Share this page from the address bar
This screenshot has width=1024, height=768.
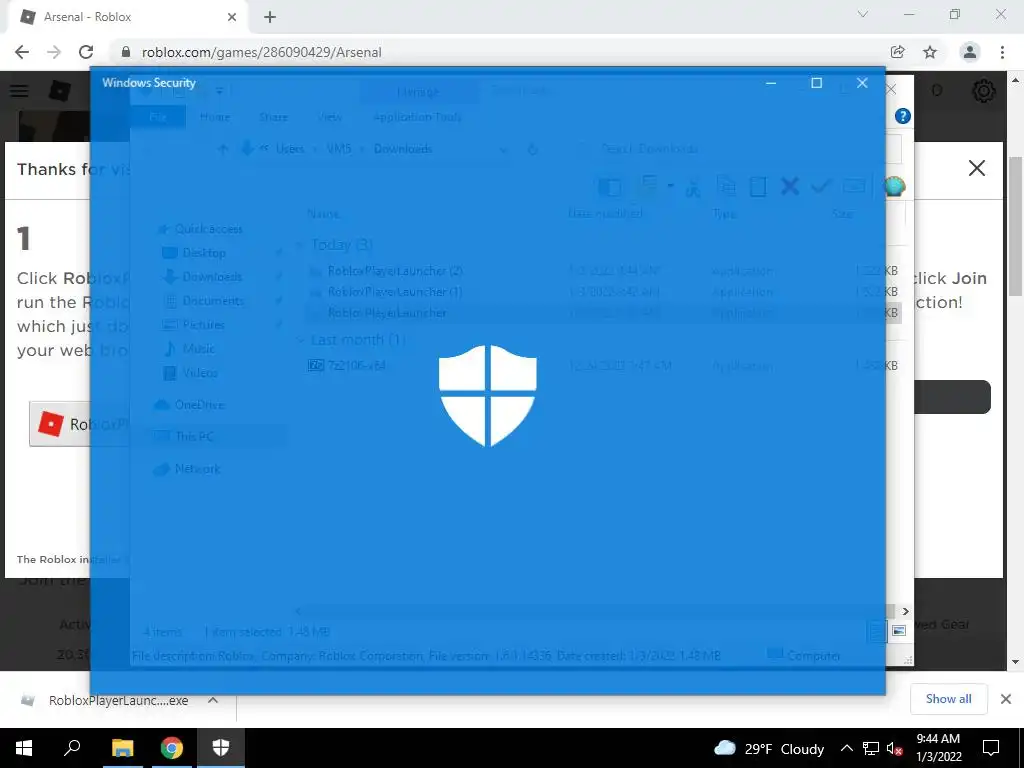click(897, 52)
